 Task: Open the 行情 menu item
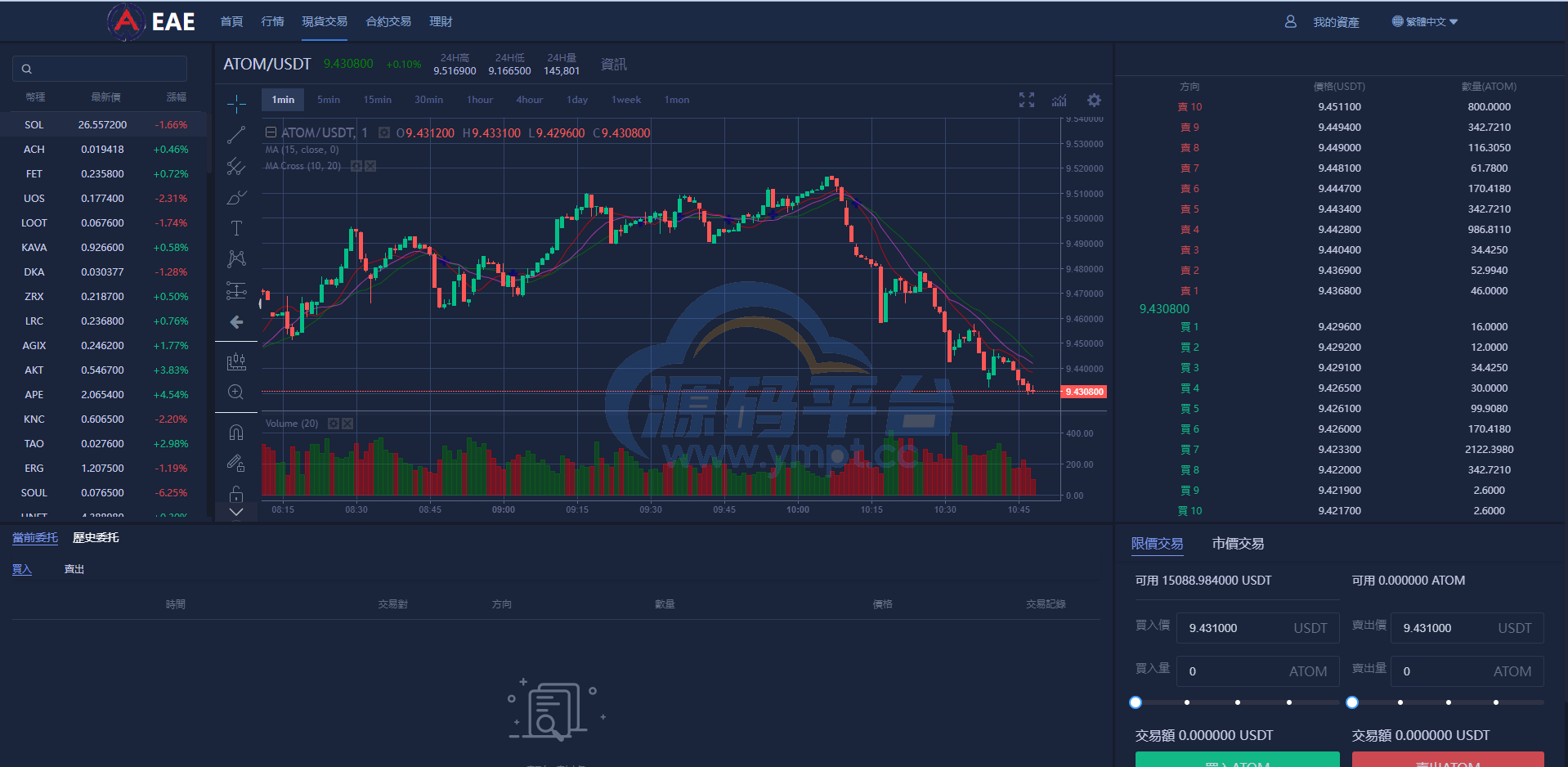(272, 21)
